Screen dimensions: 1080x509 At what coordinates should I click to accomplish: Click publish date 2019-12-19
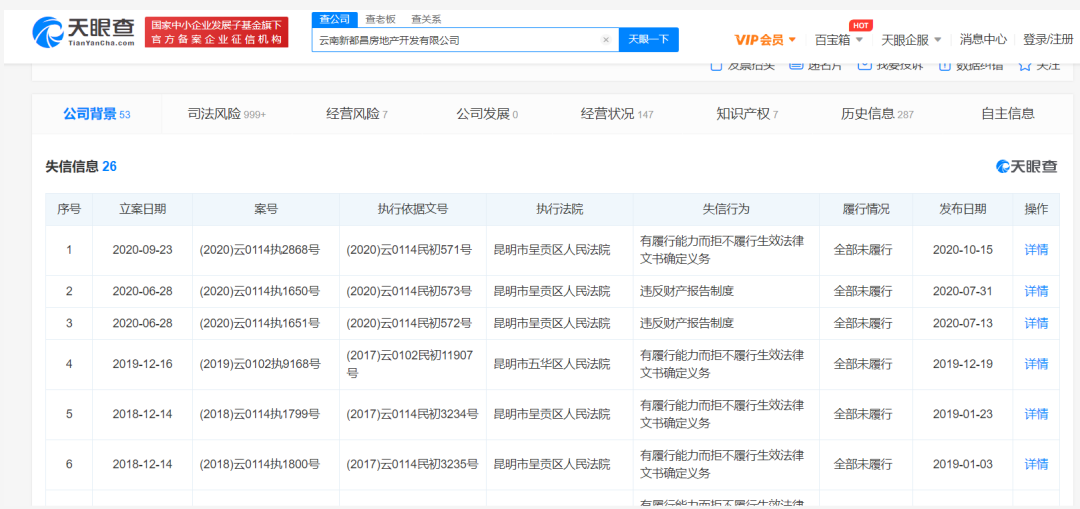click(x=962, y=364)
